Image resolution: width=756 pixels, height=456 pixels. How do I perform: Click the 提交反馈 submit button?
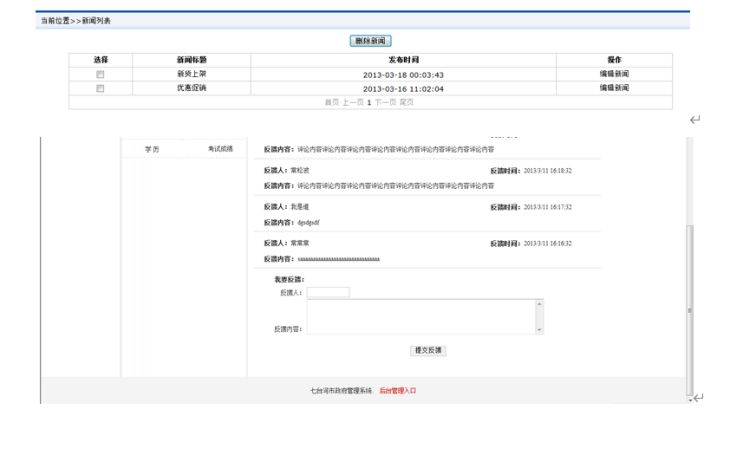tap(428, 350)
